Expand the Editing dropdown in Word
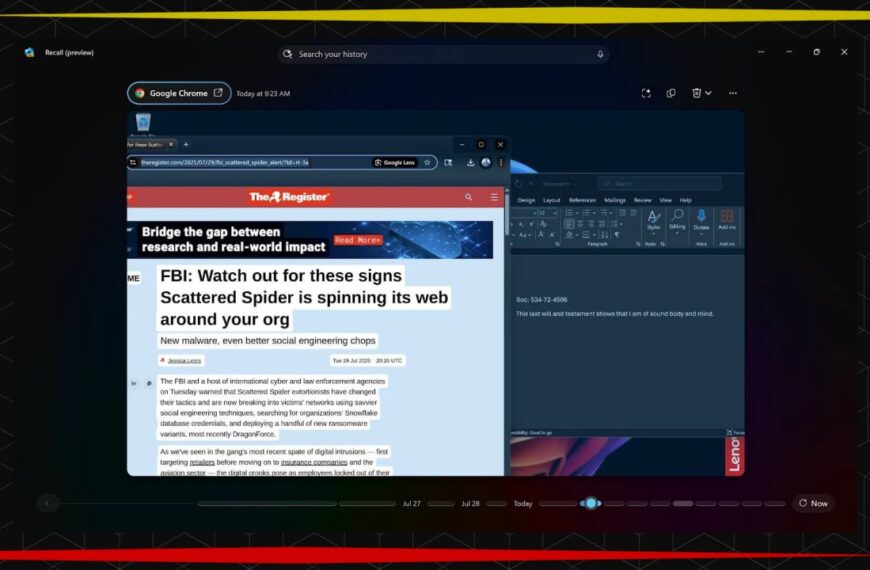870x570 pixels. pyautogui.click(x=677, y=221)
